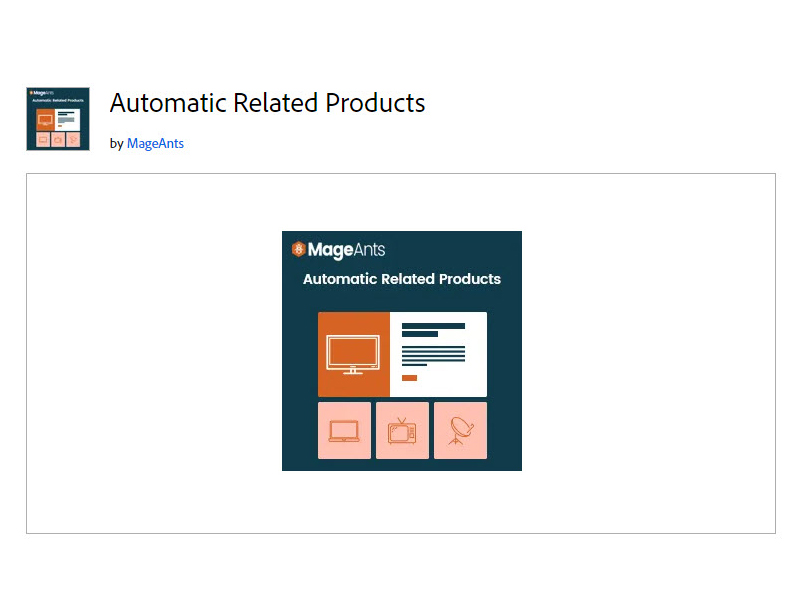Select the "Automatic Related Products" page heading
800x600 pixels.
(x=267, y=103)
